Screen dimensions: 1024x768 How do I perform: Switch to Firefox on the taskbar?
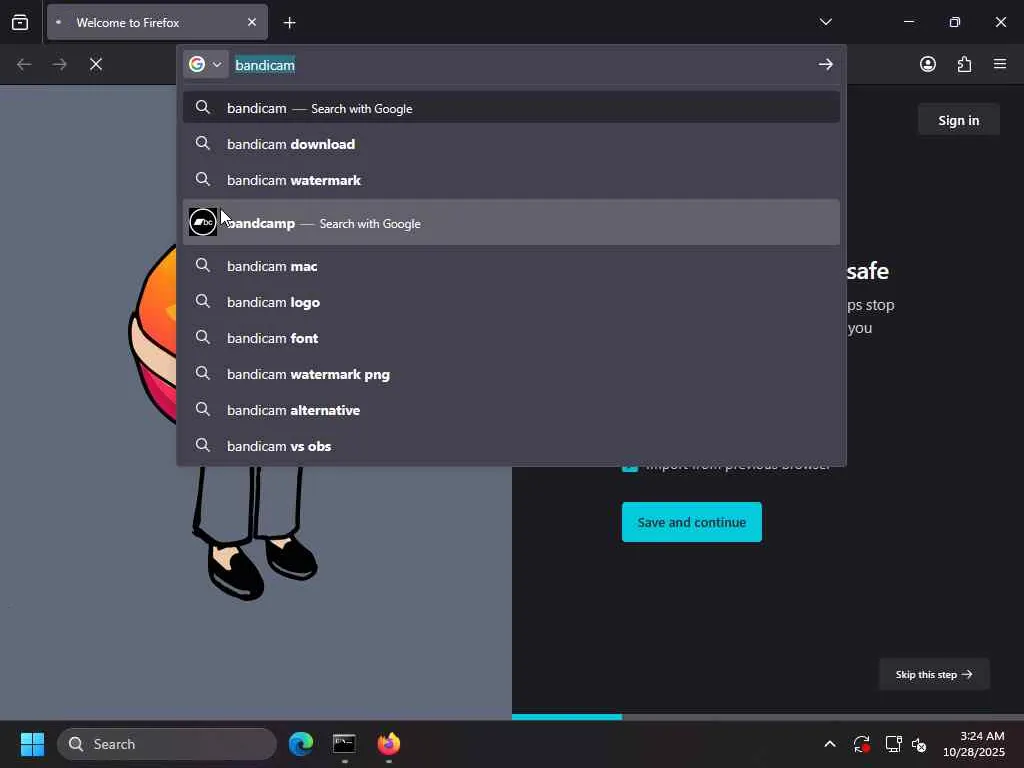pos(389,744)
